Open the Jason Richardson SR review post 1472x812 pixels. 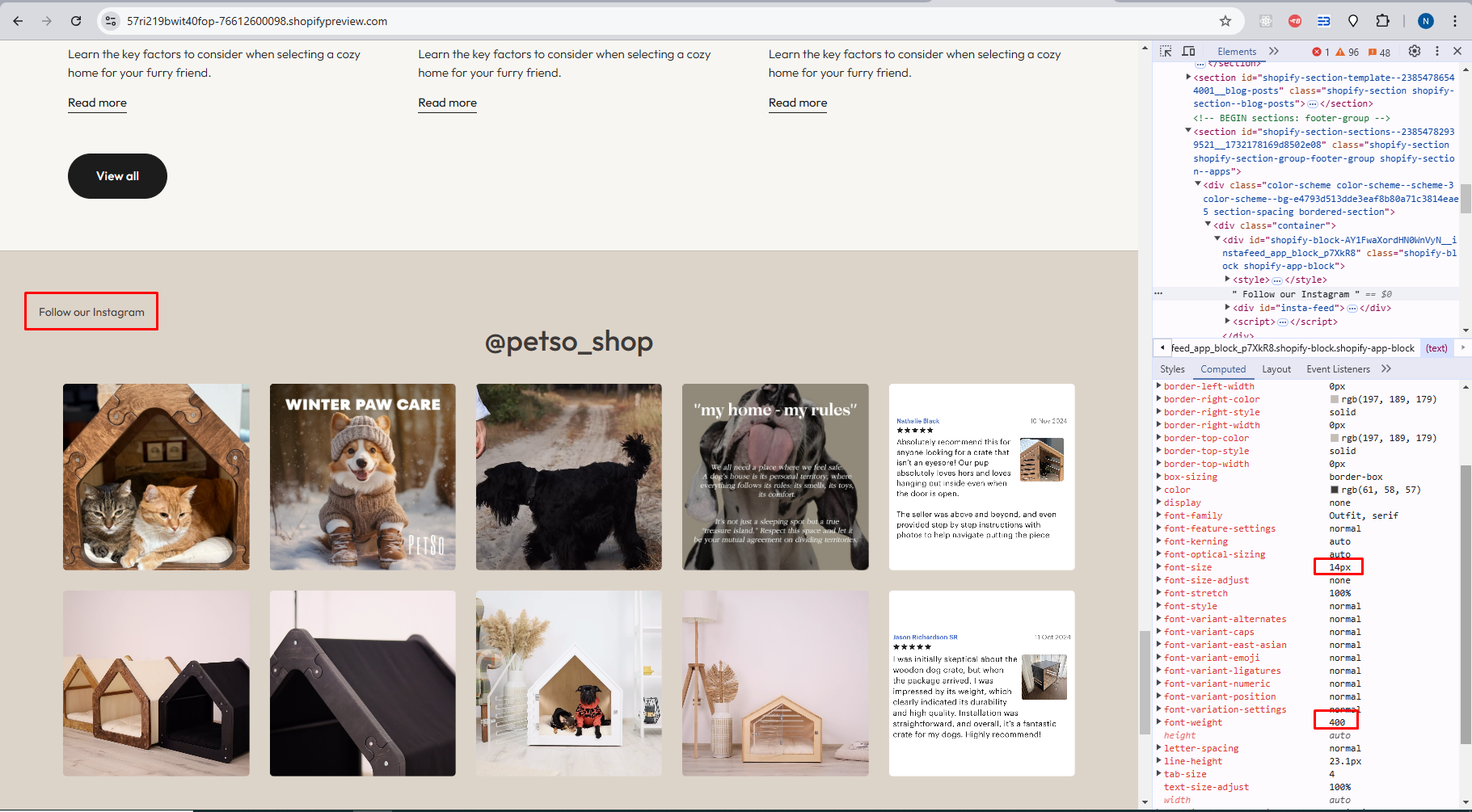[981, 684]
